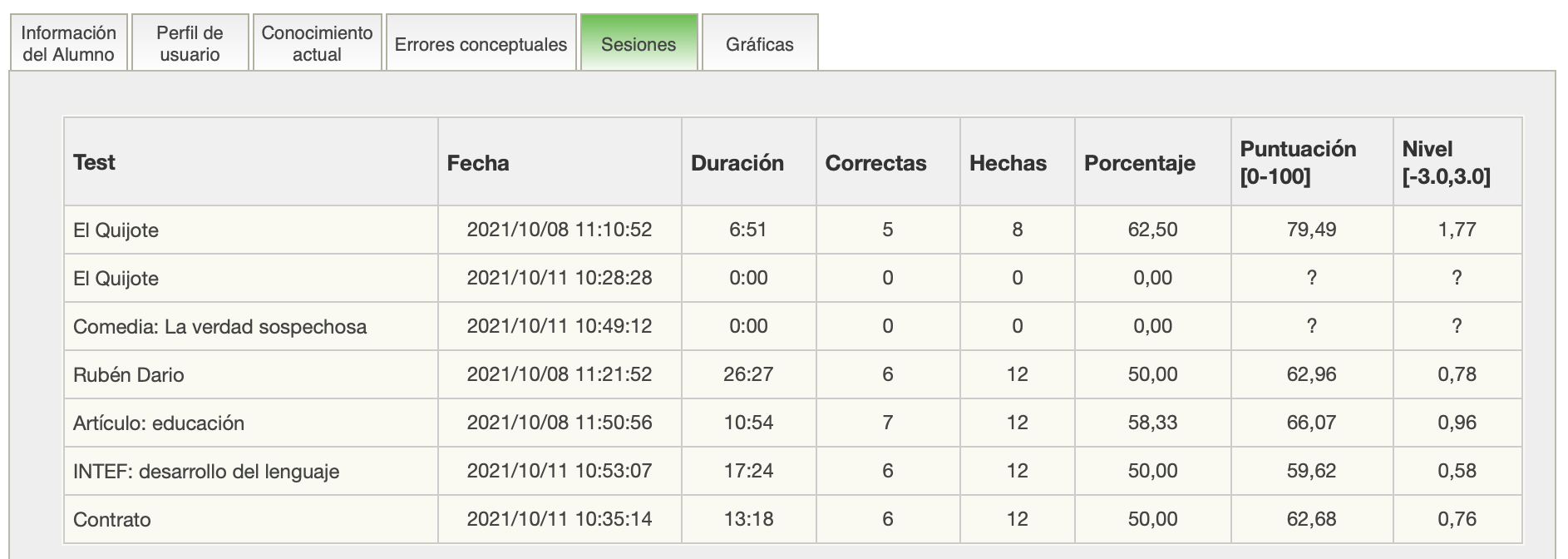Open the Conocimiento actual tab

tap(317, 43)
